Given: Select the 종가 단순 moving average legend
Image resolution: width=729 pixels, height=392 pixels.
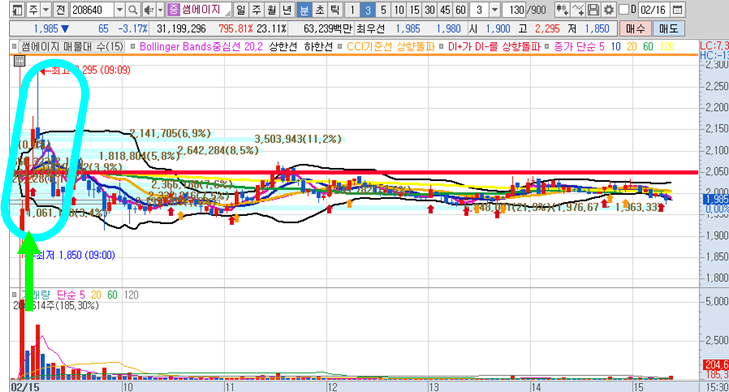Looking at the screenshot, I should (x=579, y=47).
